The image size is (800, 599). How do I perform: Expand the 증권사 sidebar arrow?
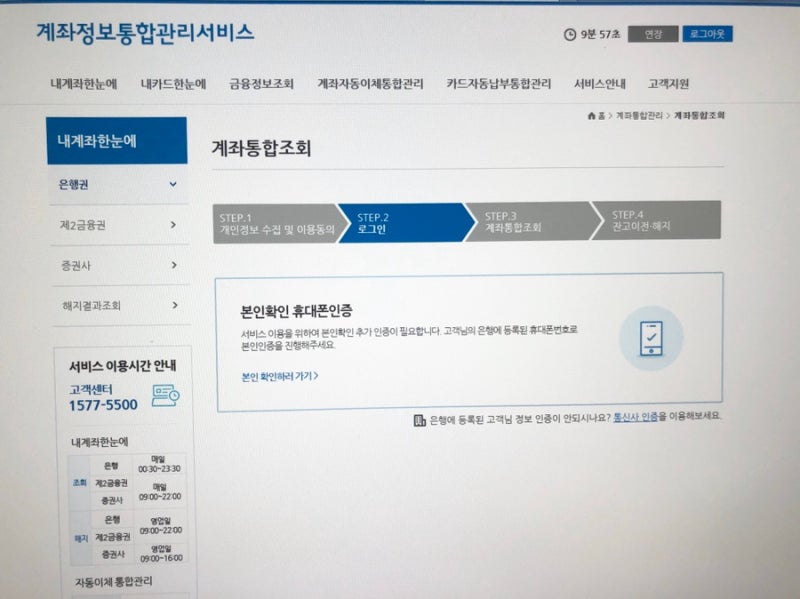(x=174, y=265)
